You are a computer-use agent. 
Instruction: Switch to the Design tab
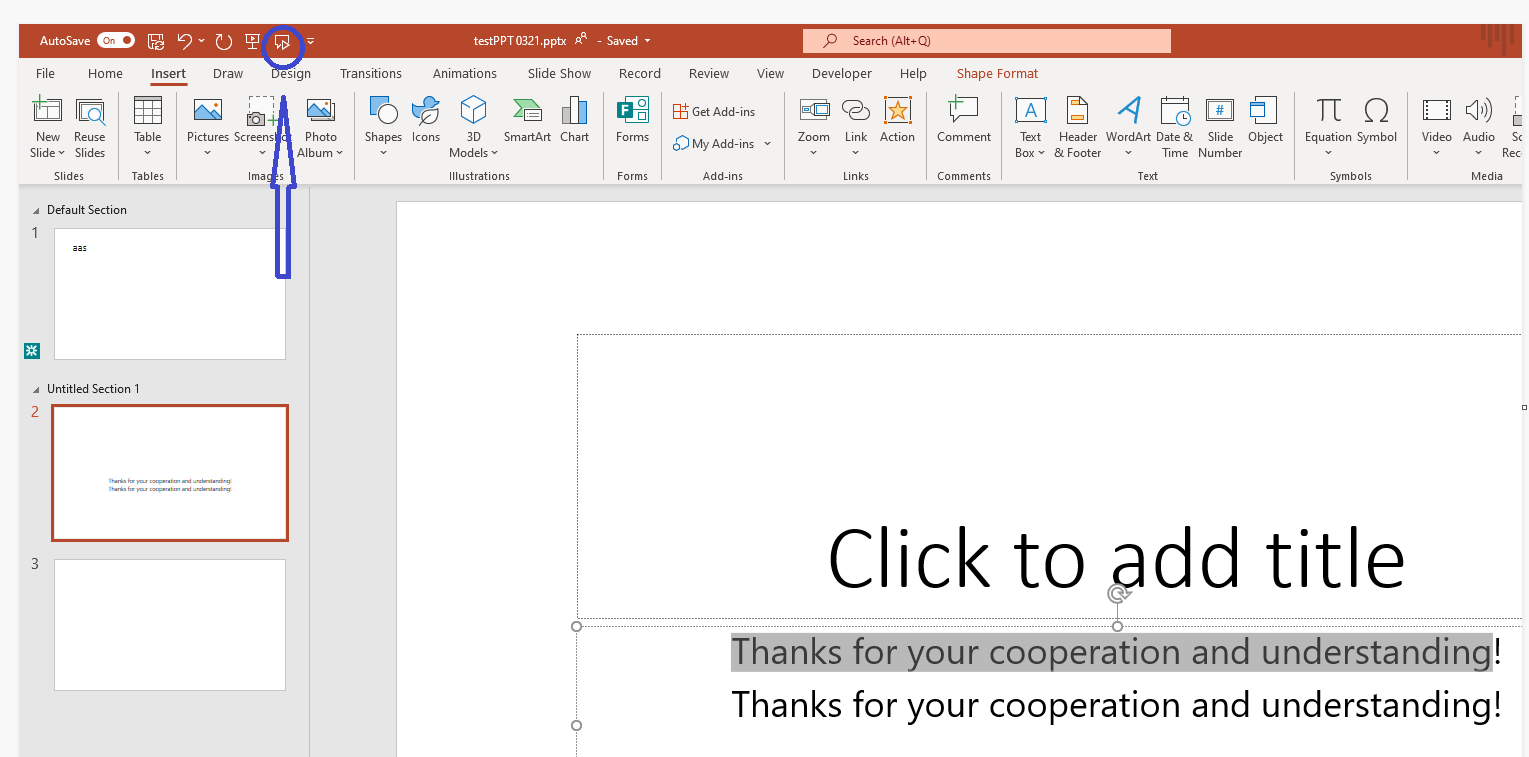click(x=291, y=73)
